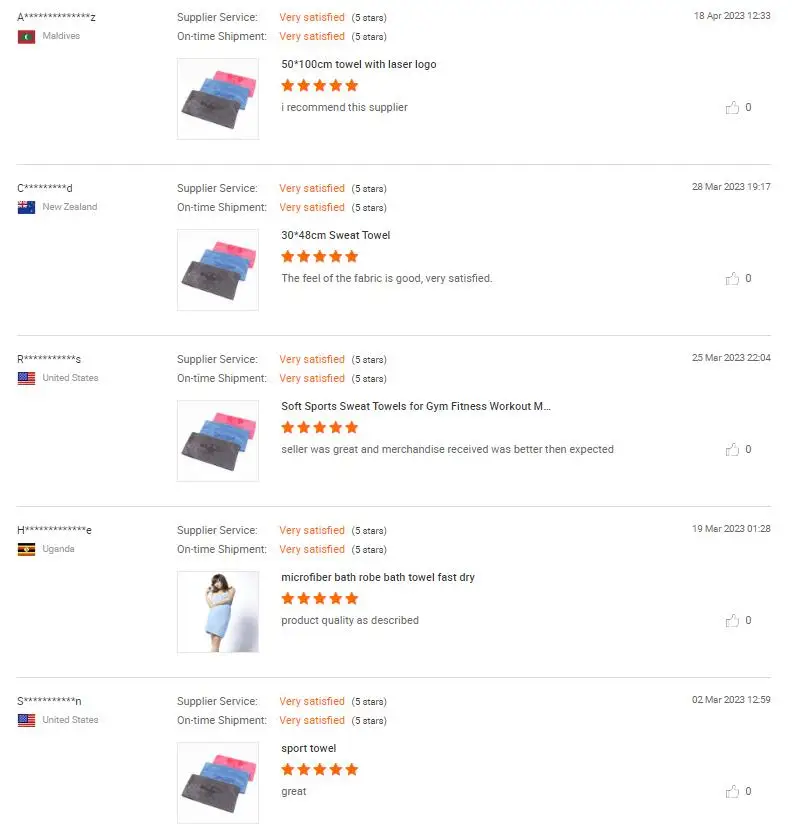Screen dimensions: 792x828
Task: Open 'Soft Sports Sweat Towels for Gym' product
Action: point(415,406)
